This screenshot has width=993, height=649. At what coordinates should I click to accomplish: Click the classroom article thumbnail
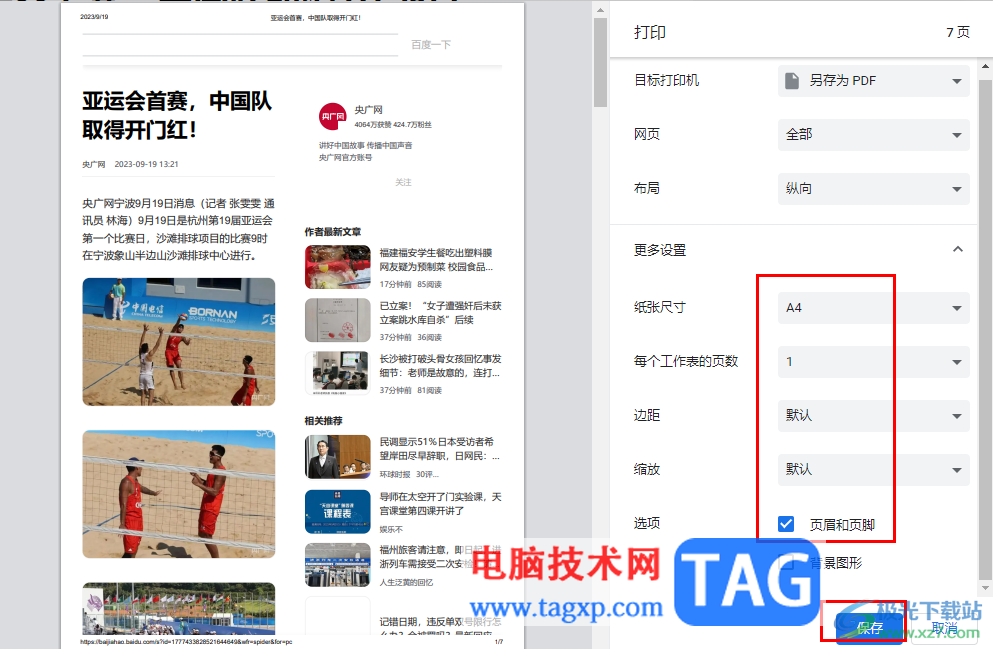[338, 373]
